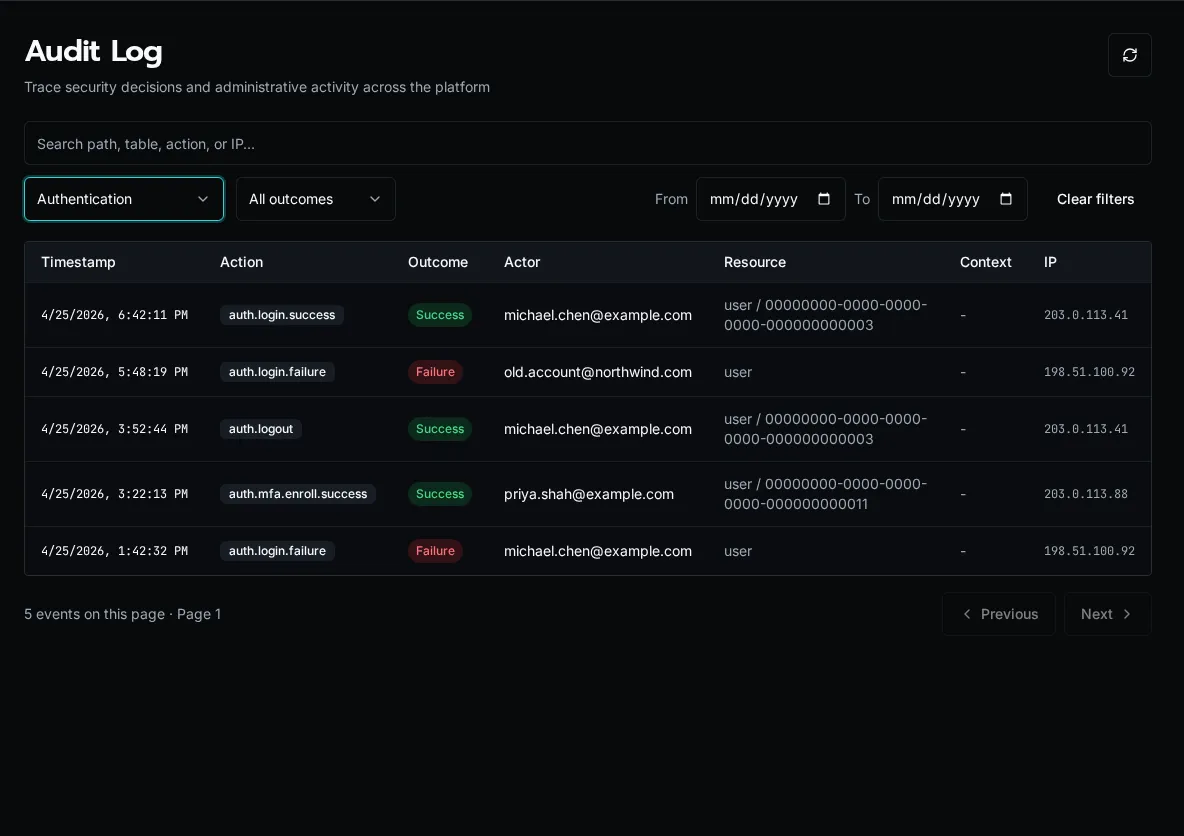Click the Failure badge in the 1:42:32 PM row
1184x836 pixels.
(x=435, y=551)
